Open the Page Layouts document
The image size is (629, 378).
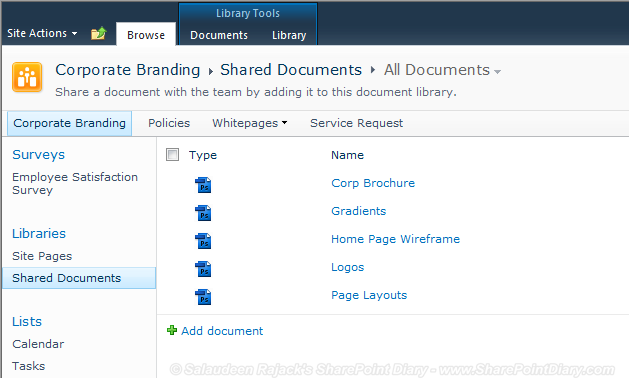[x=369, y=295]
